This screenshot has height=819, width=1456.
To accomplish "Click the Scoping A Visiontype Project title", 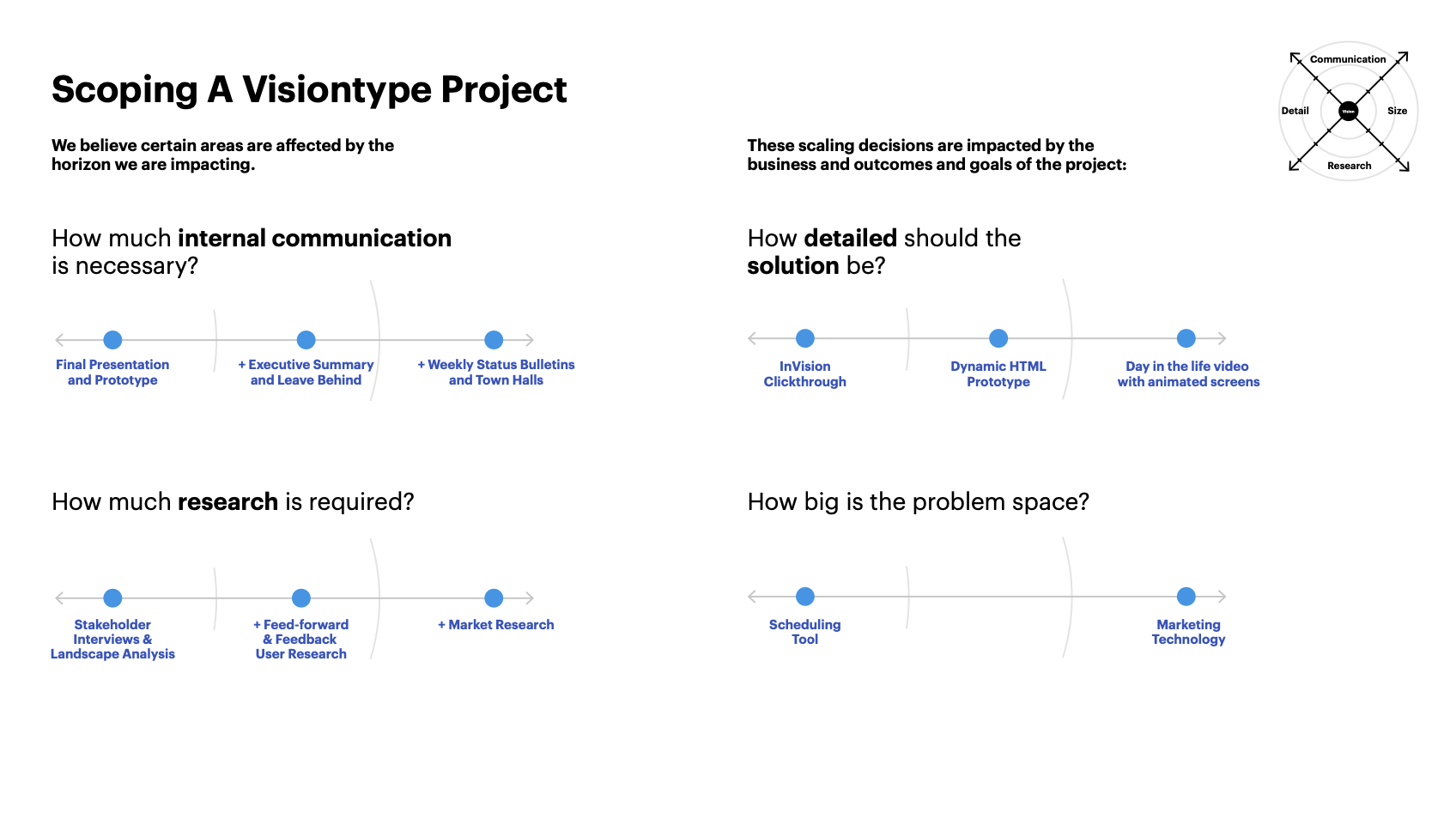I will click(x=309, y=89).
